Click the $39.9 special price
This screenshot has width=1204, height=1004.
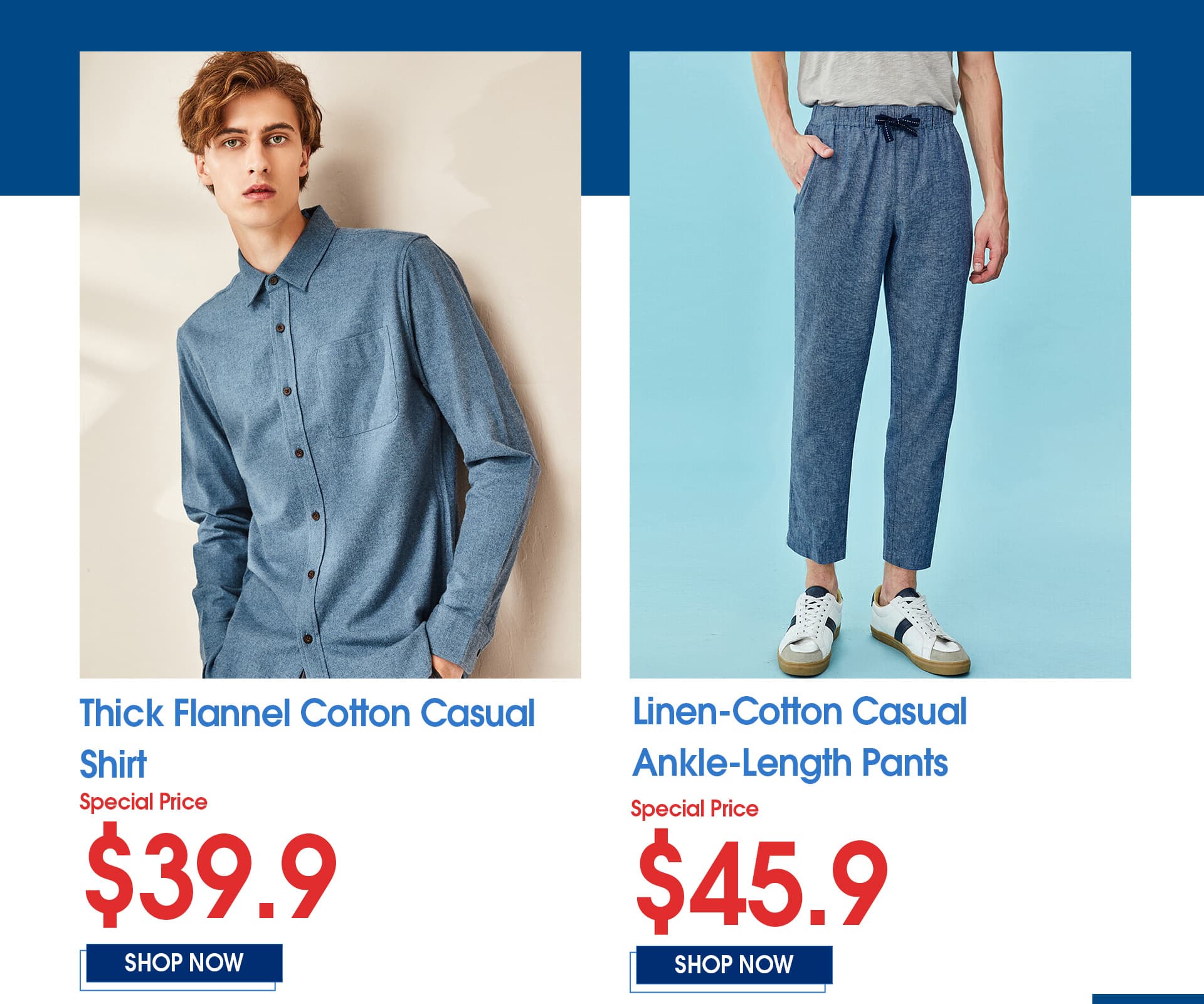(x=211, y=874)
